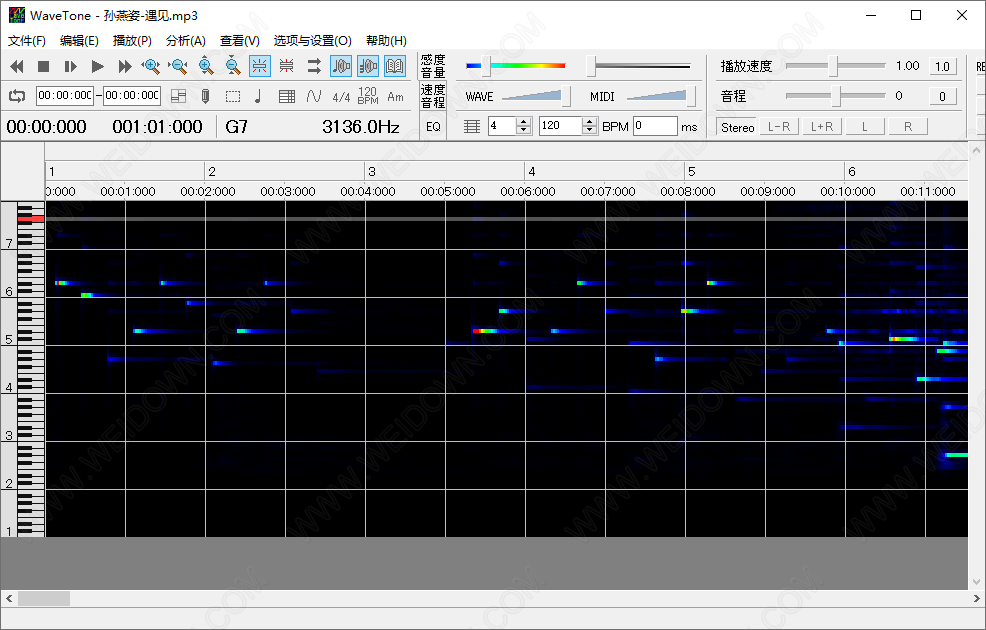986x630 pixels.
Task: Open the 播放(P) menu
Action: (x=132, y=41)
